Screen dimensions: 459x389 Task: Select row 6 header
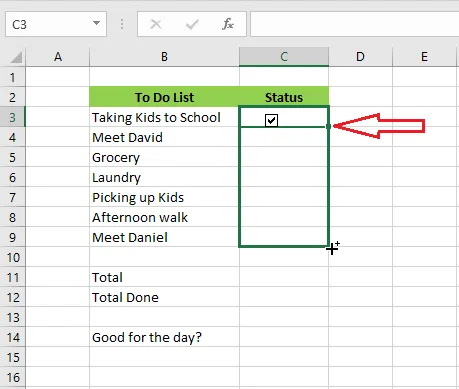coord(13,177)
